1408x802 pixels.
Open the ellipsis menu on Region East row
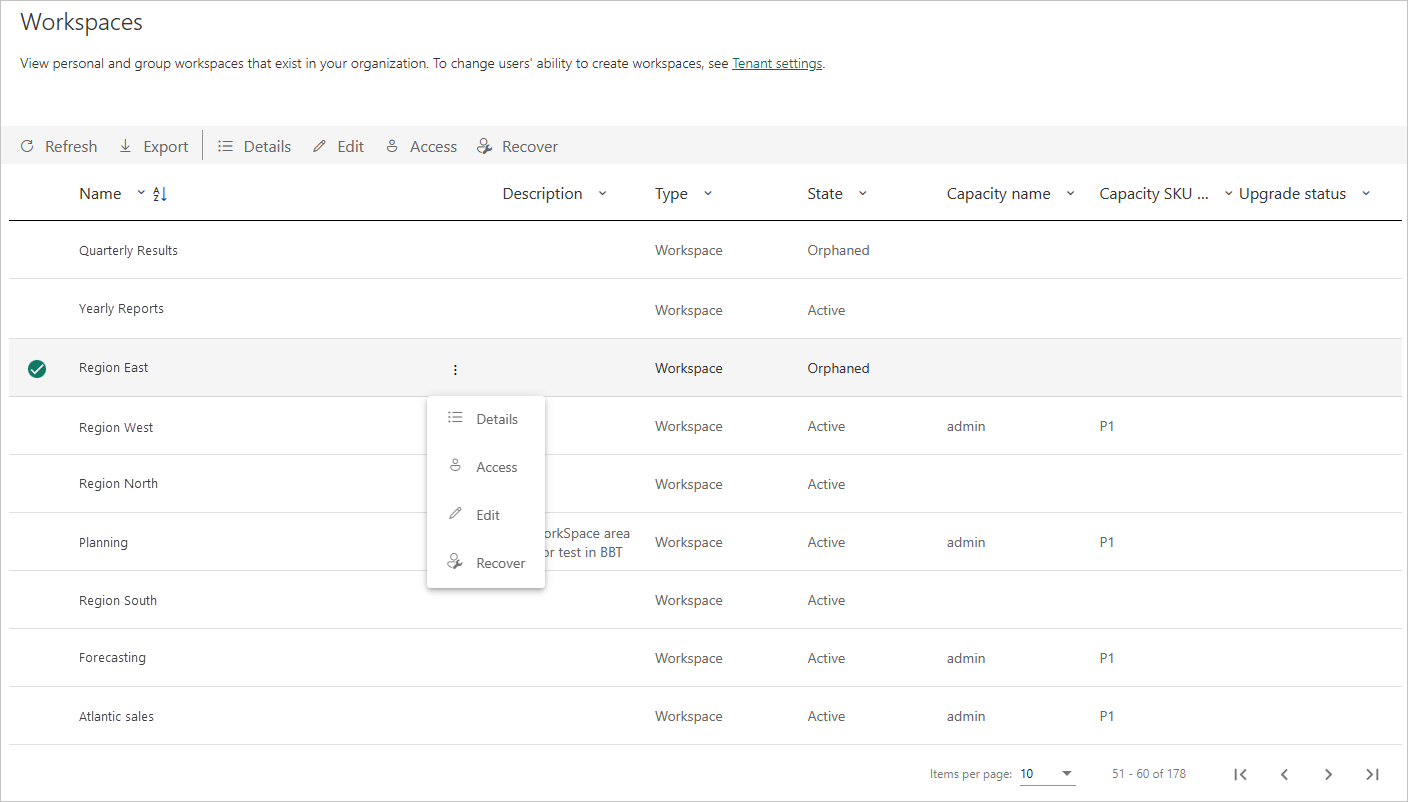(x=455, y=369)
